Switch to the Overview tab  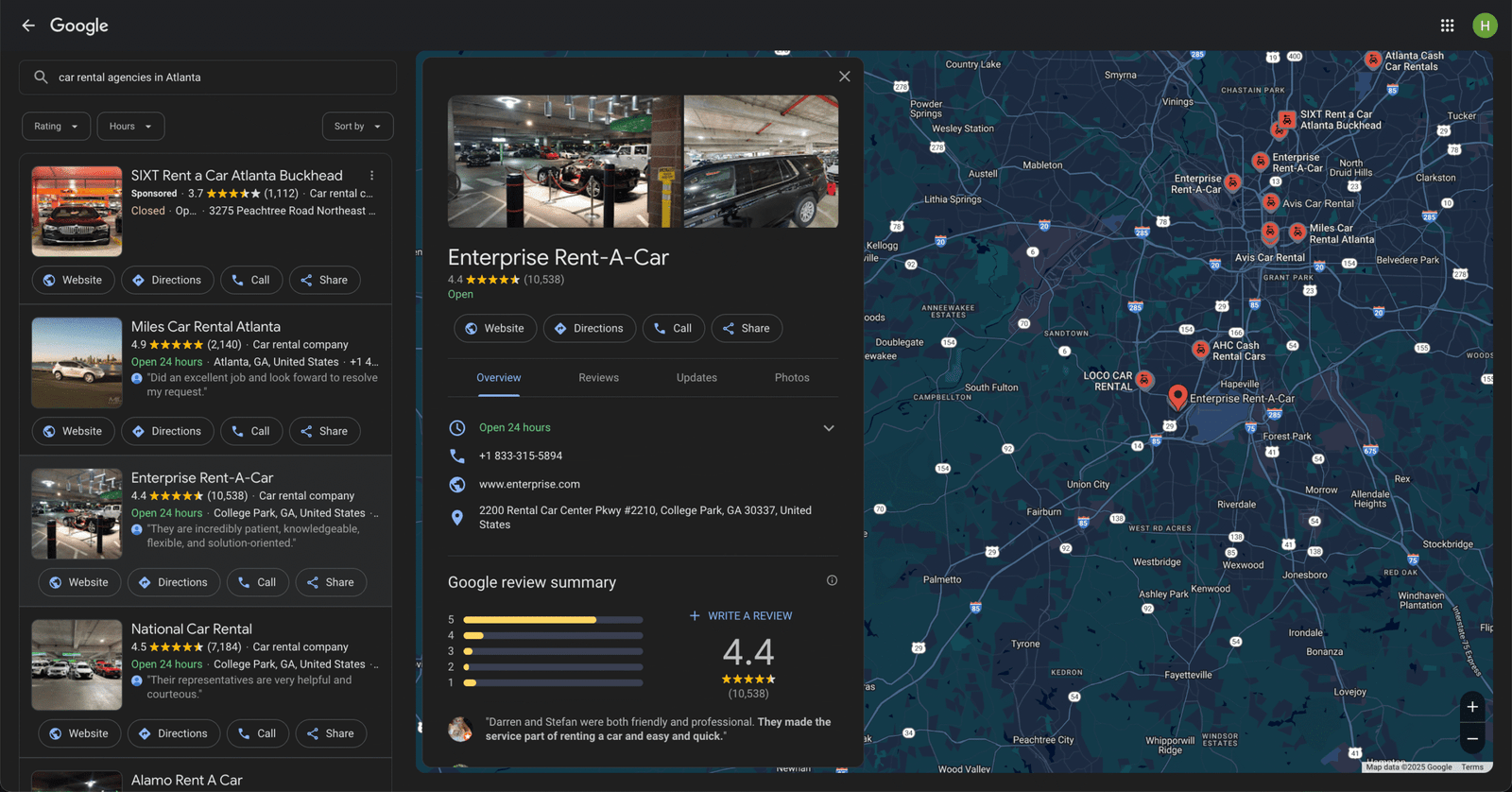pos(498,377)
